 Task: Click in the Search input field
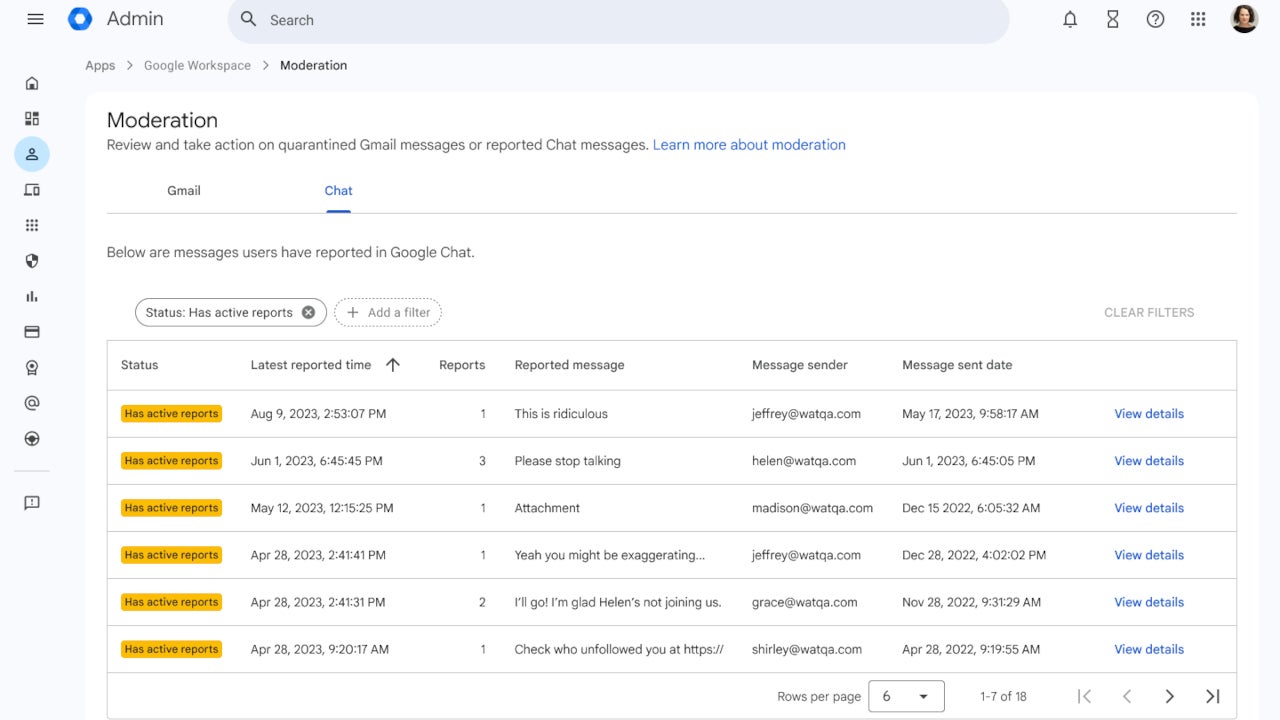tap(618, 20)
